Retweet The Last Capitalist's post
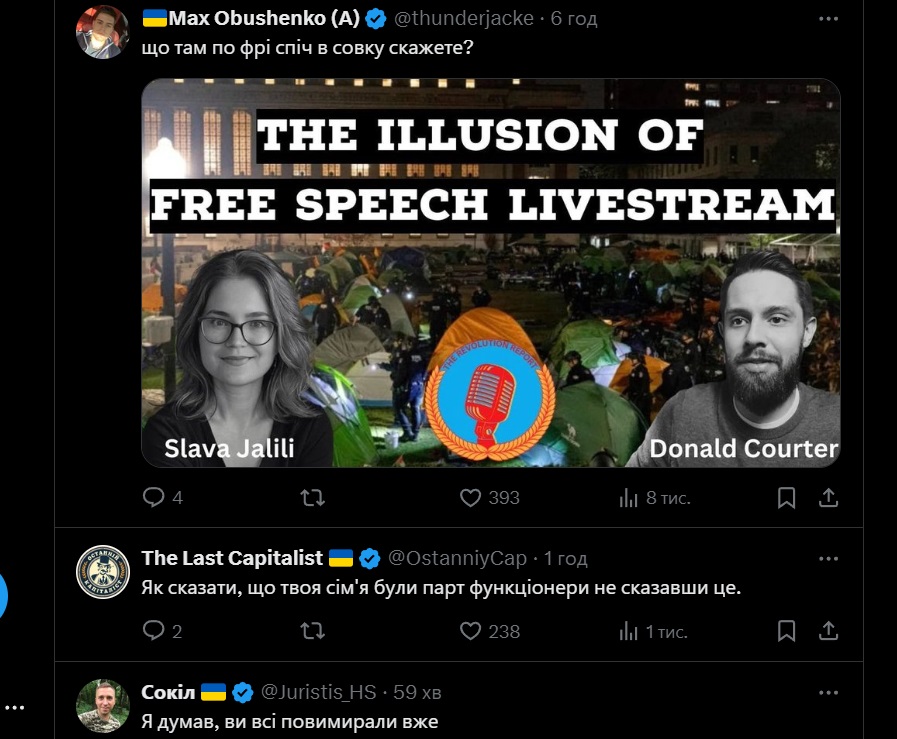This screenshot has height=739, width=897. coord(313,631)
